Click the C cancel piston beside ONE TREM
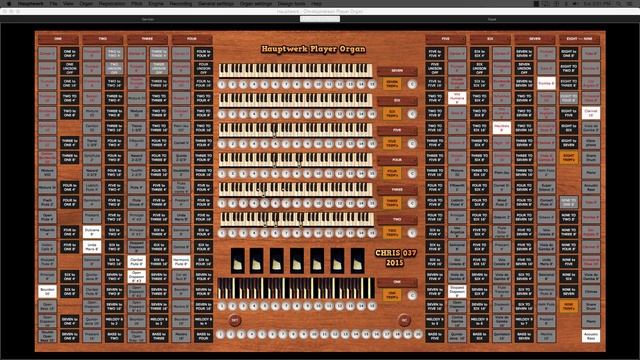Viewport: 640px width, 360px height. coord(412,295)
